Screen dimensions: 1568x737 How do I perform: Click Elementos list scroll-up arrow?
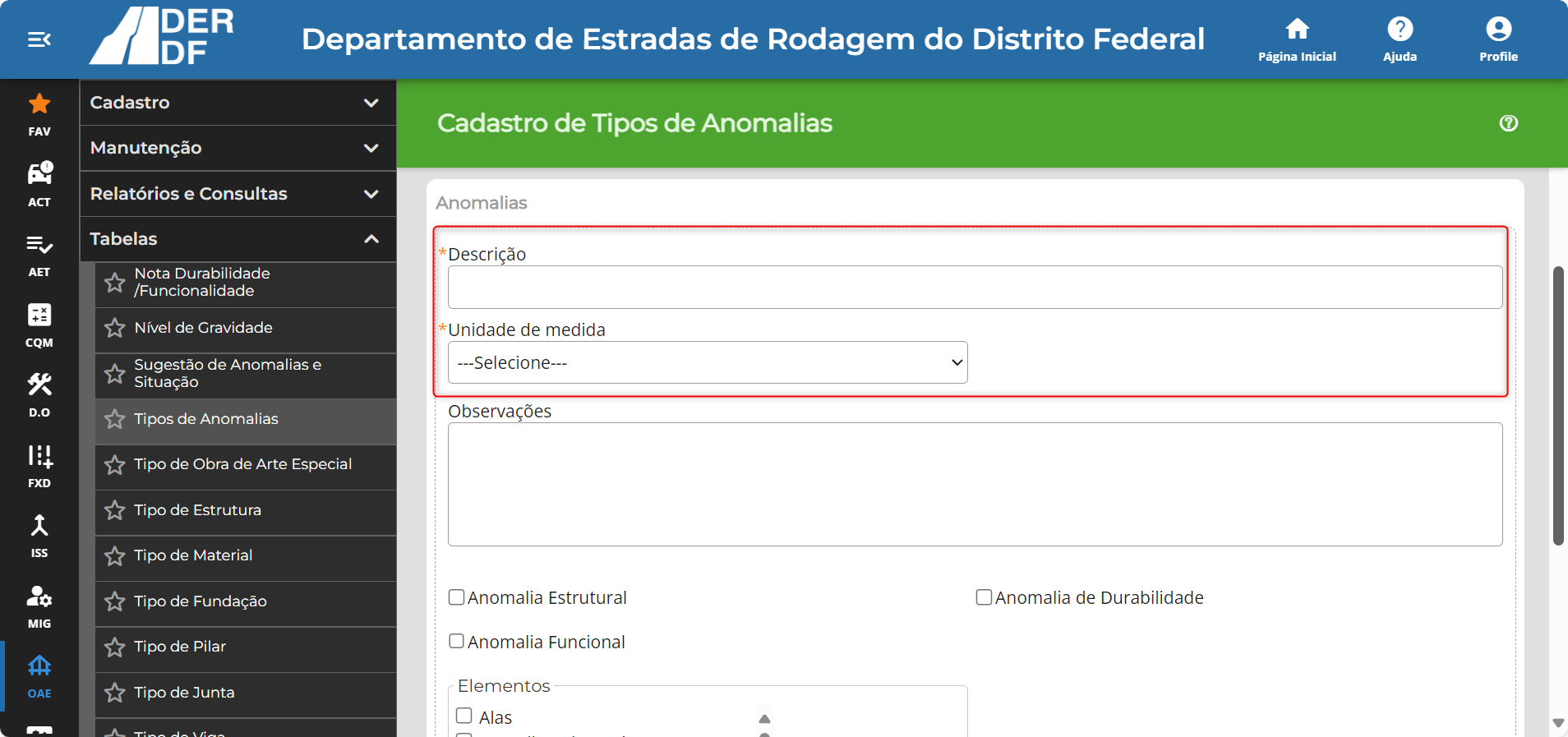[764, 719]
